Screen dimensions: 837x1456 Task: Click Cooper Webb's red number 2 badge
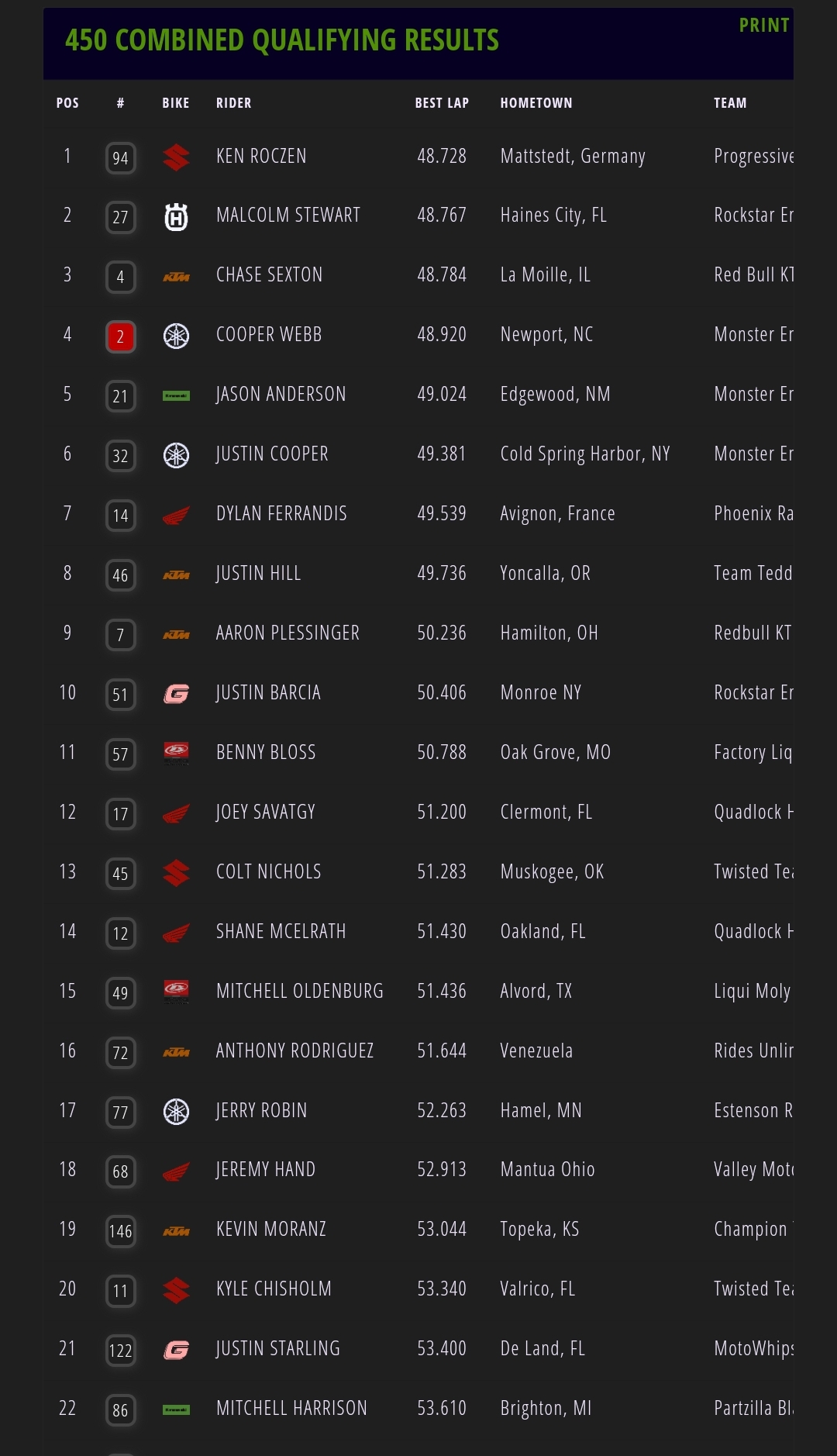click(x=120, y=336)
